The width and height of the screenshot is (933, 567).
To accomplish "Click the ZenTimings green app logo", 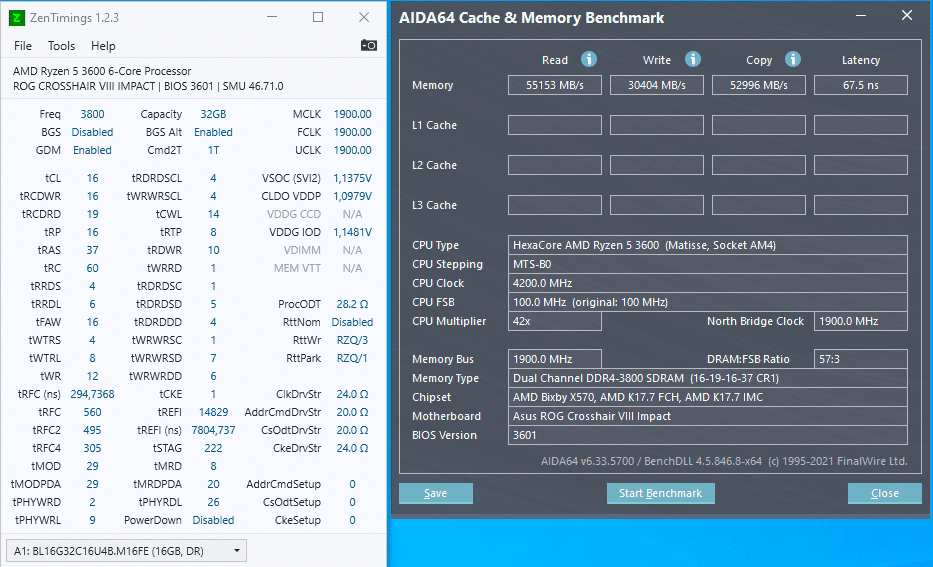I will 17,18.
